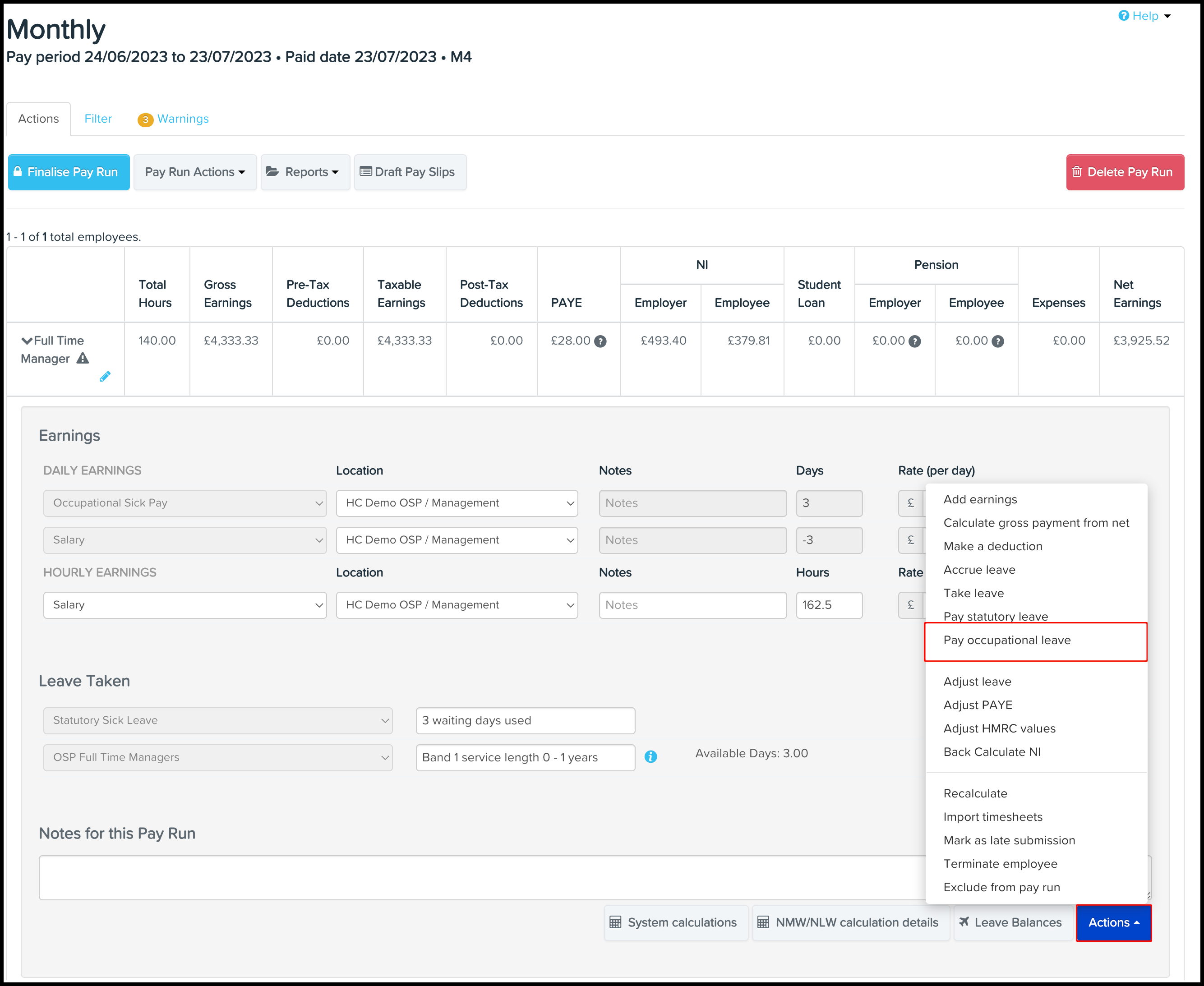Screen dimensions: 1204x986
Task: Open the hourly earnings Salary type dropdown
Action: click(x=185, y=605)
